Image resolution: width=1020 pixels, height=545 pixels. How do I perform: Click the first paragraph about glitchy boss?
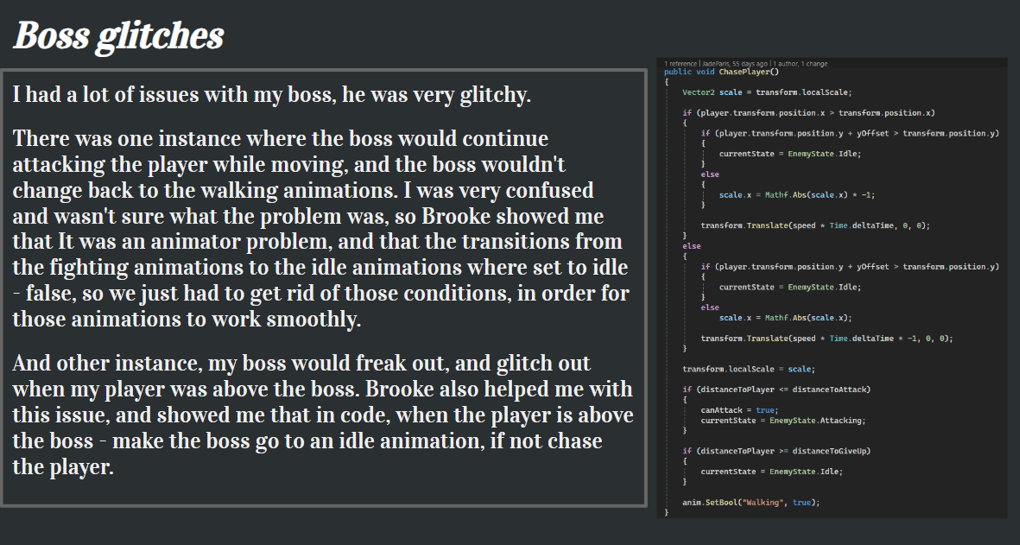(272, 95)
